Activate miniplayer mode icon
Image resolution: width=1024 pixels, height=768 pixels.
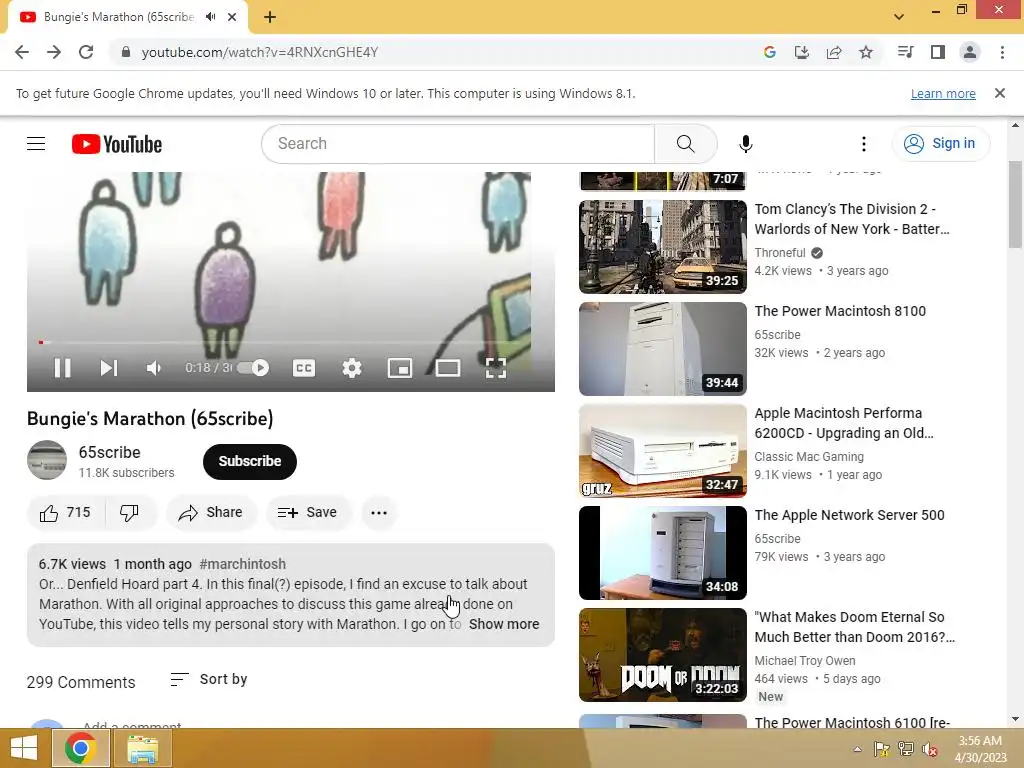click(400, 368)
